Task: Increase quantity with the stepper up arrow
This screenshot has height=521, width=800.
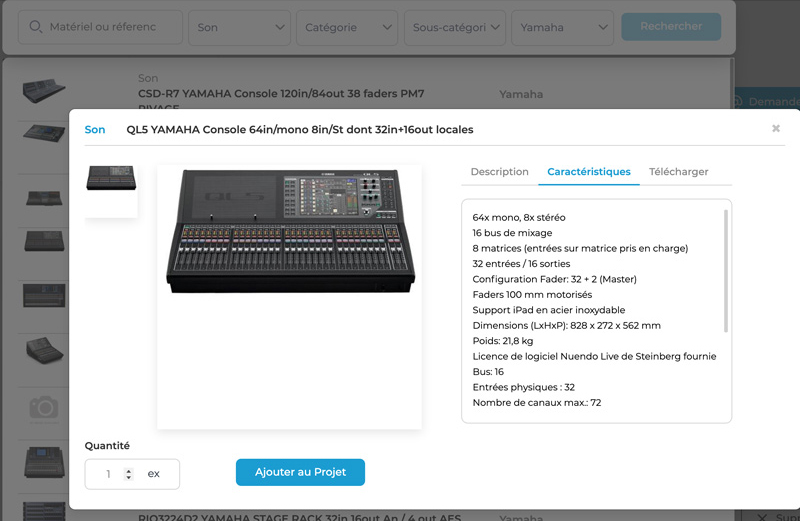Action: point(129,470)
